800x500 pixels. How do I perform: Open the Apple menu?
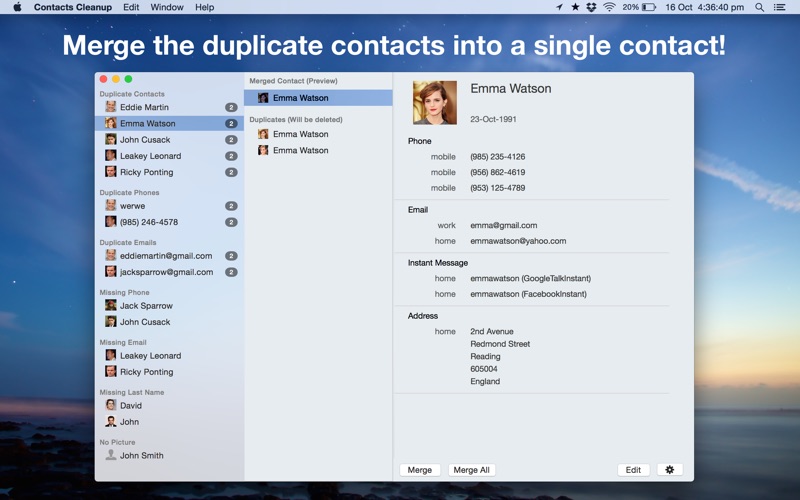click(17, 7)
